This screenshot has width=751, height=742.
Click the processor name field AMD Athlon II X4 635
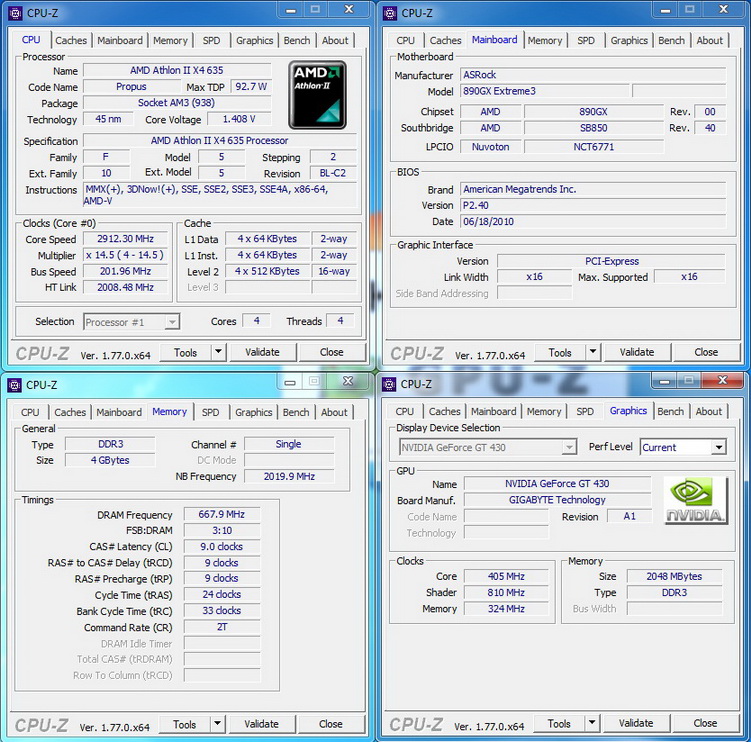177,70
